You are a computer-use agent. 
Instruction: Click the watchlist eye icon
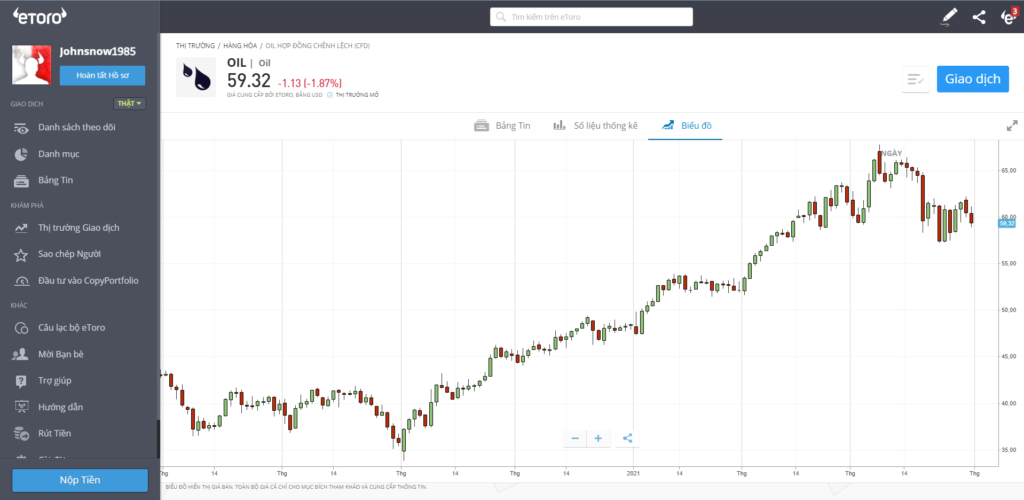coord(22,128)
